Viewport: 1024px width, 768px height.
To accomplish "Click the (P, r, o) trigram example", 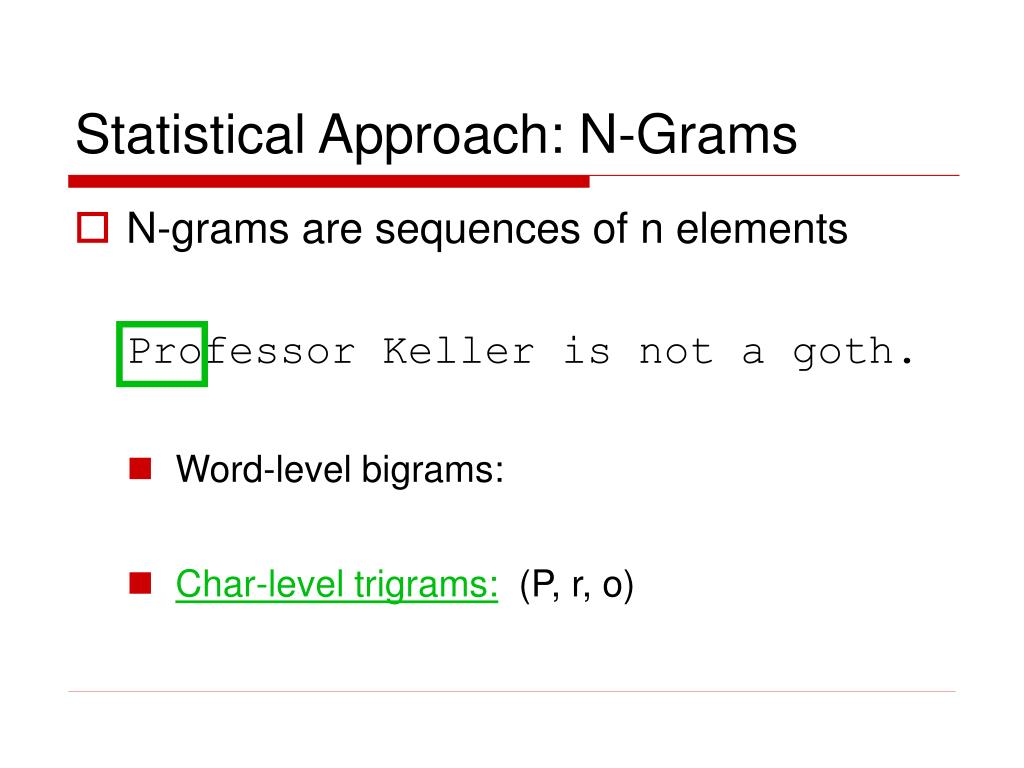I will 577,584.
